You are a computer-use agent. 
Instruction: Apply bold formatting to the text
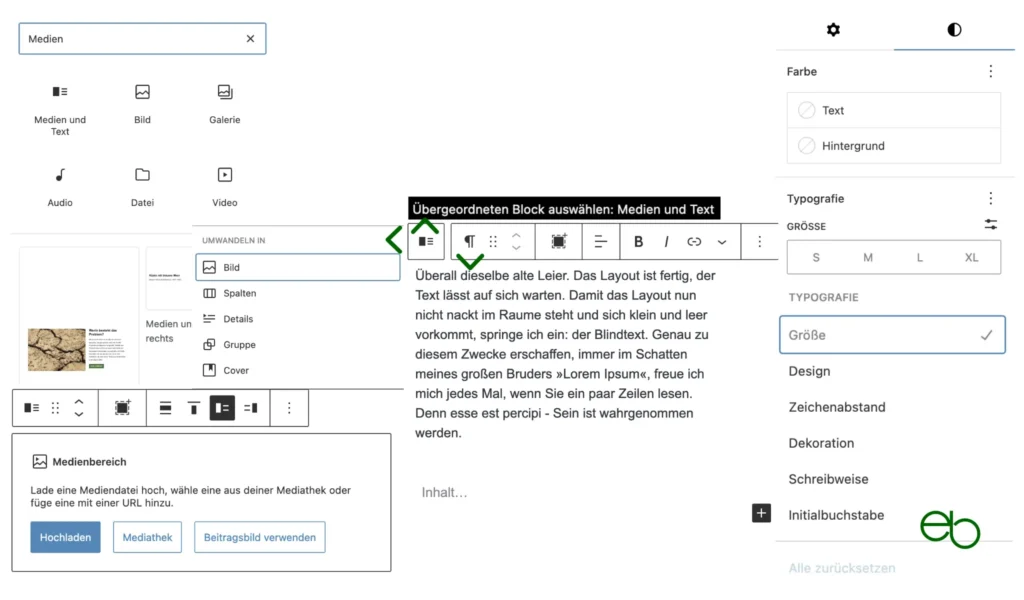point(638,241)
